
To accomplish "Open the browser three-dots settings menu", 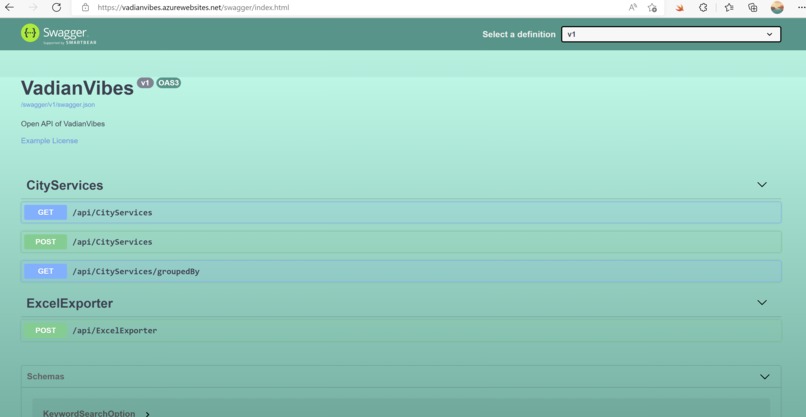I will [800, 8].
